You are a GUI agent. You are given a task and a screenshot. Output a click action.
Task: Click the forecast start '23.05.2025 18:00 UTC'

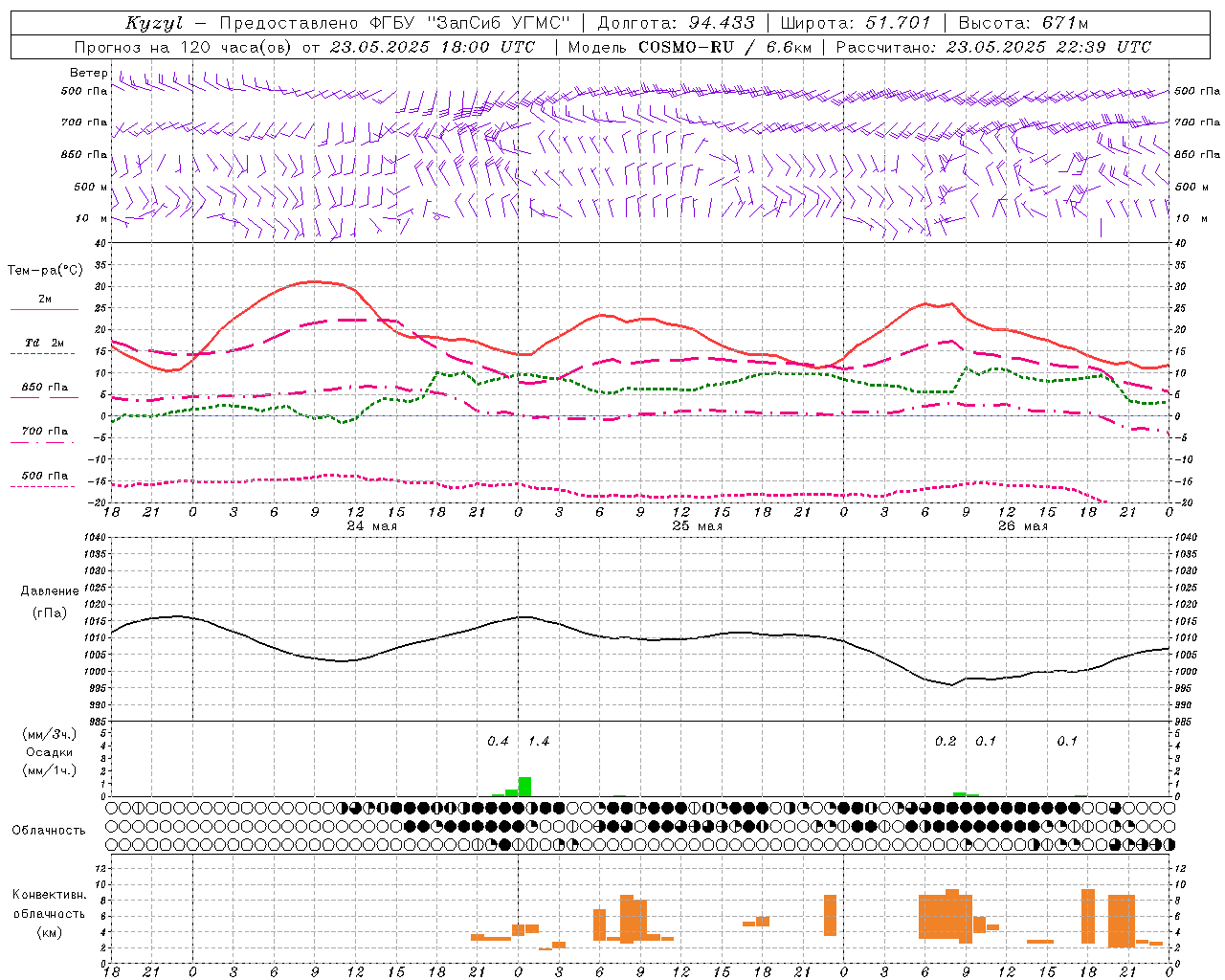pos(433,47)
